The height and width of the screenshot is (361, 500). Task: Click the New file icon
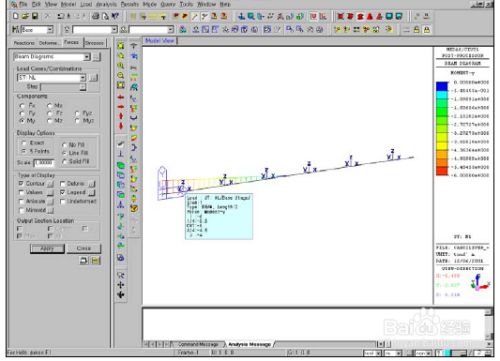[15, 16]
